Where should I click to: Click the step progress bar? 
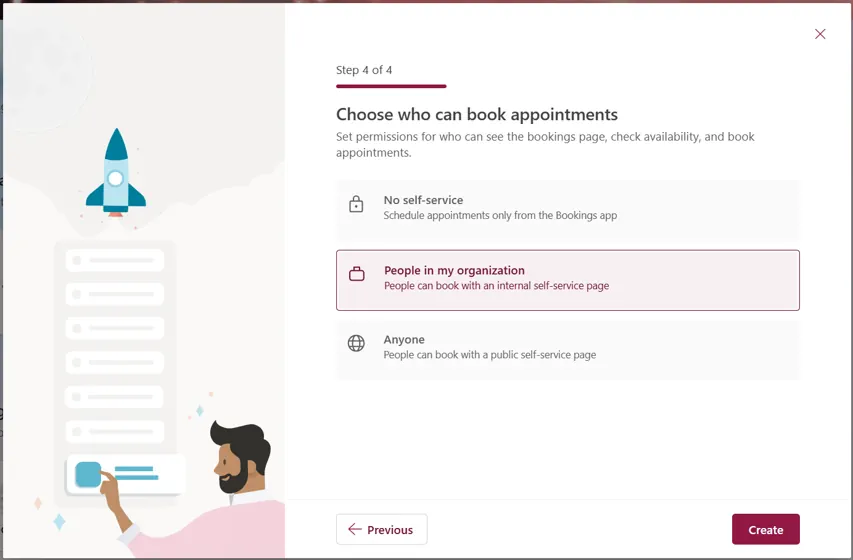tap(391, 86)
